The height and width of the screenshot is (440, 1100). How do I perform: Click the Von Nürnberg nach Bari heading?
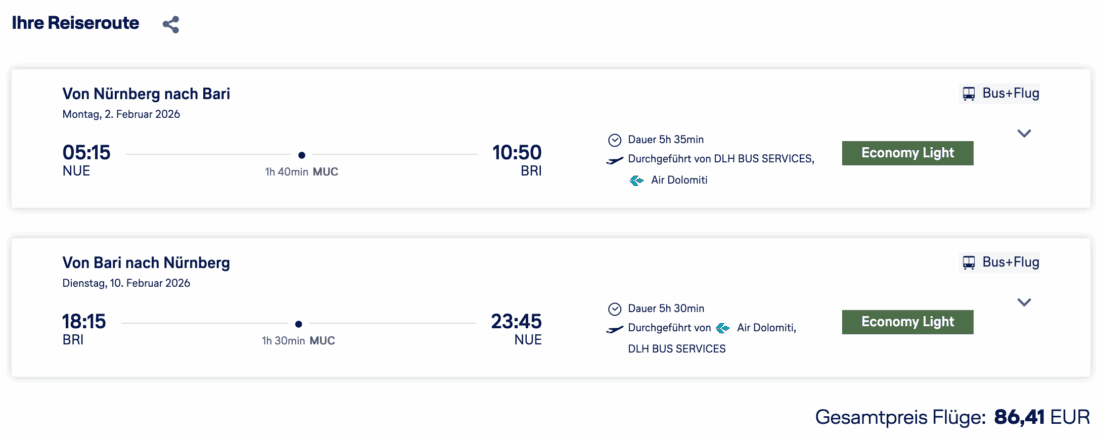point(146,94)
